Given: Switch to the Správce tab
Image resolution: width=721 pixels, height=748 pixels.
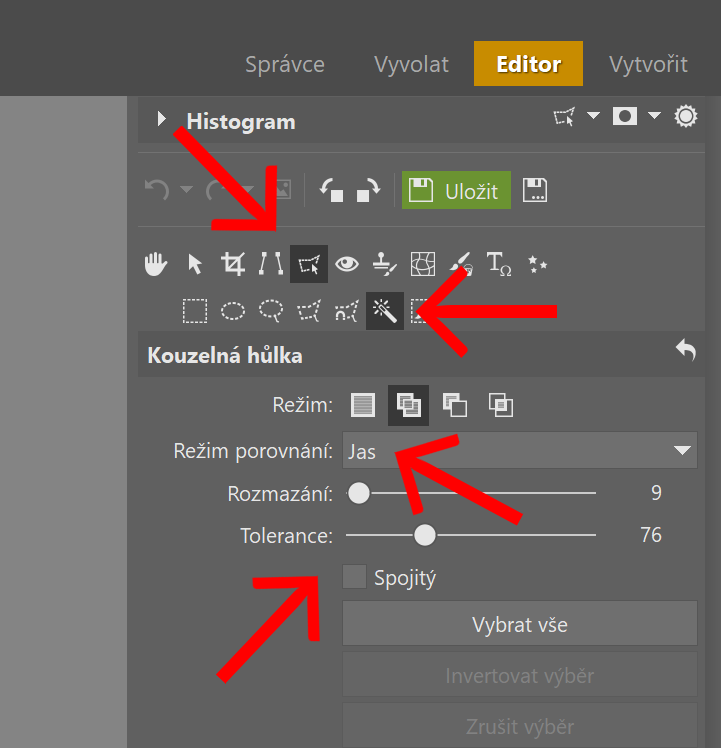Looking at the screenshot, I should pos(285,64).
